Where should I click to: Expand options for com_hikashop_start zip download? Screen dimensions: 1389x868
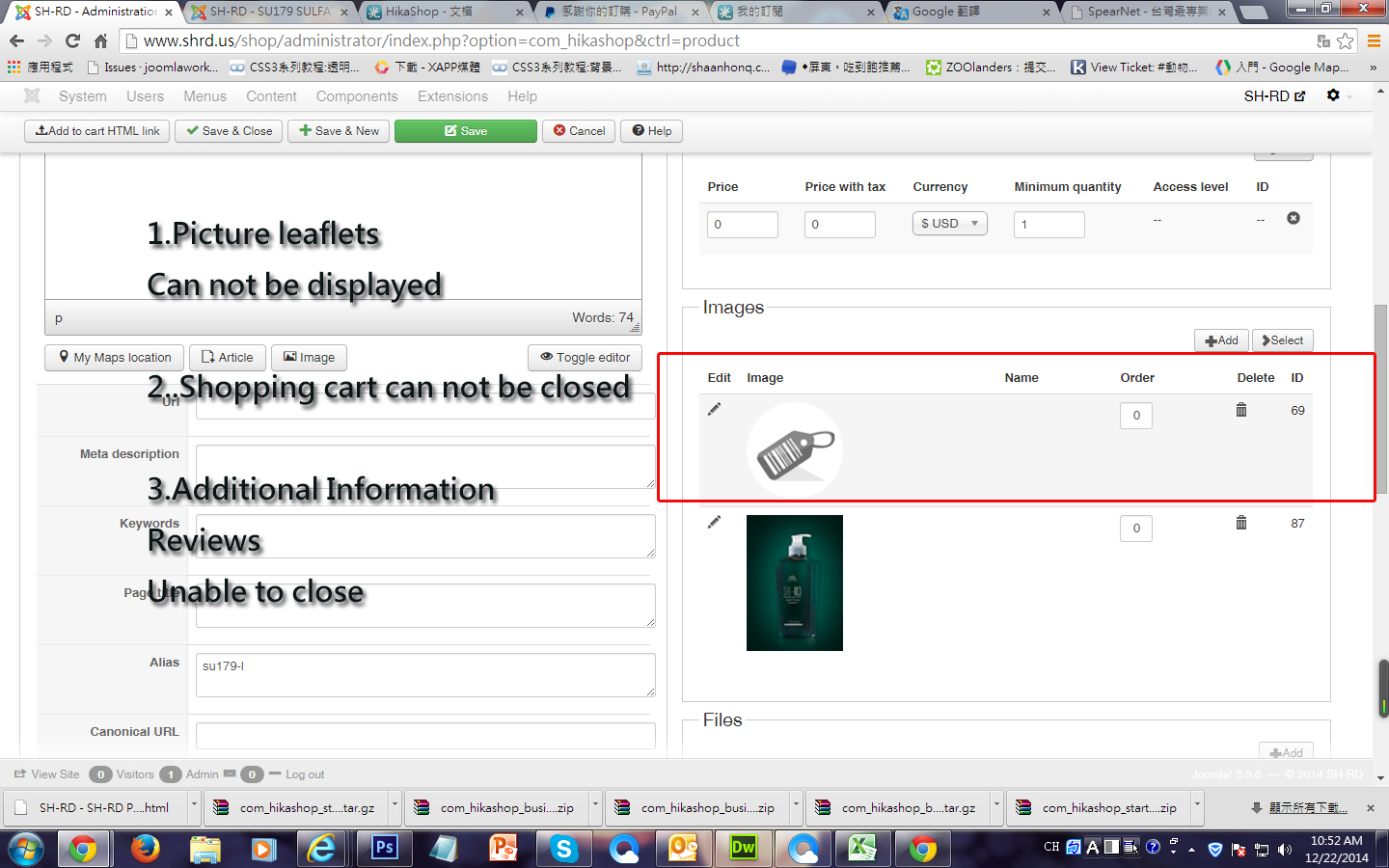(1197, 807)
